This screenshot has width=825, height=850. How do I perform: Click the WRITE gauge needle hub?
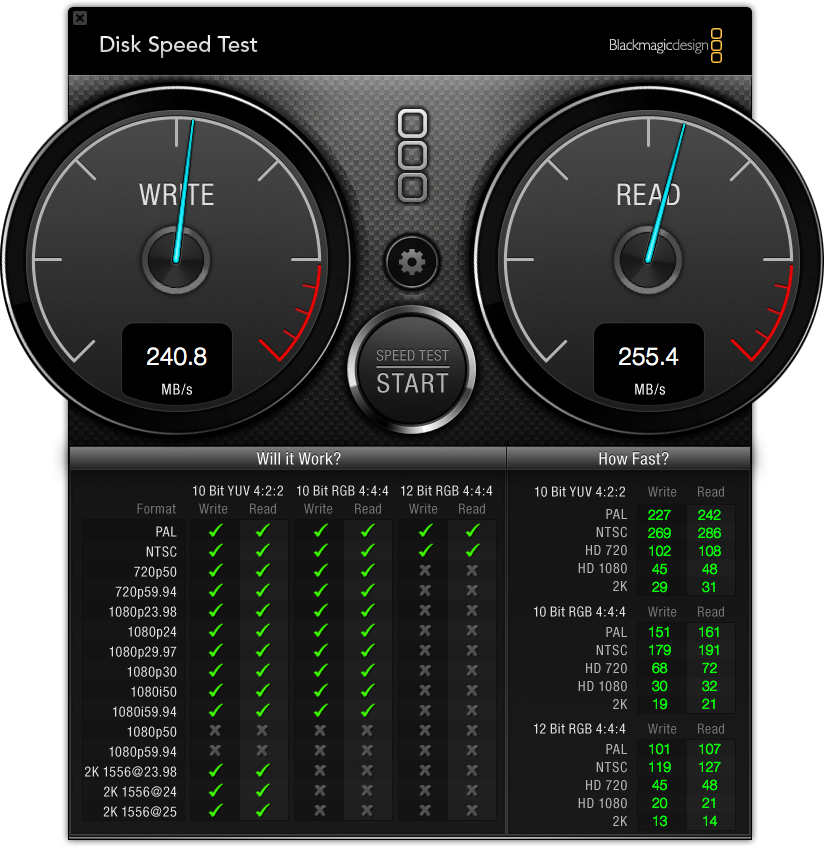[176, 260]
